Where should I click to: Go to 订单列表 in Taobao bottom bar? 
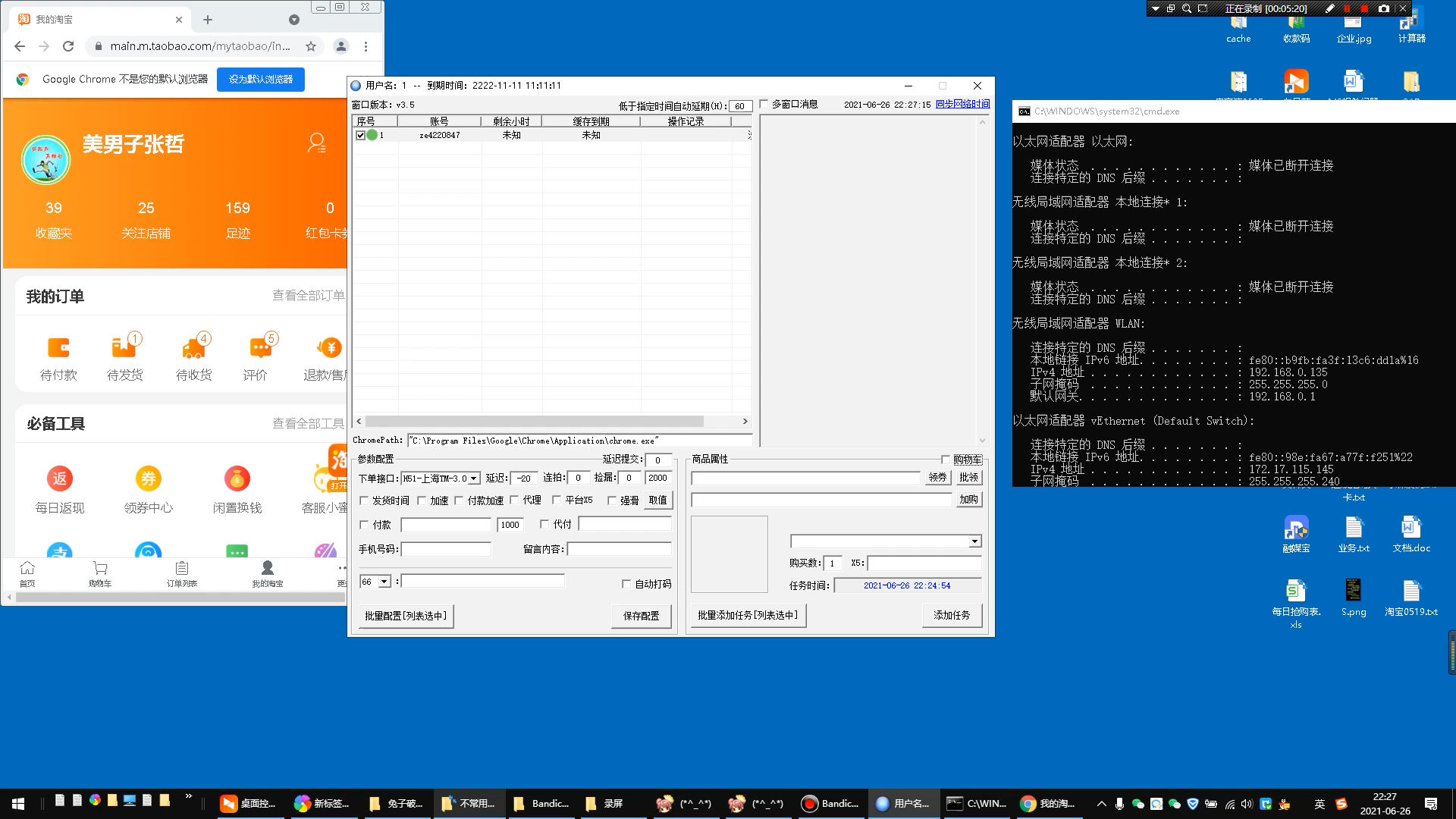[182, 574]
